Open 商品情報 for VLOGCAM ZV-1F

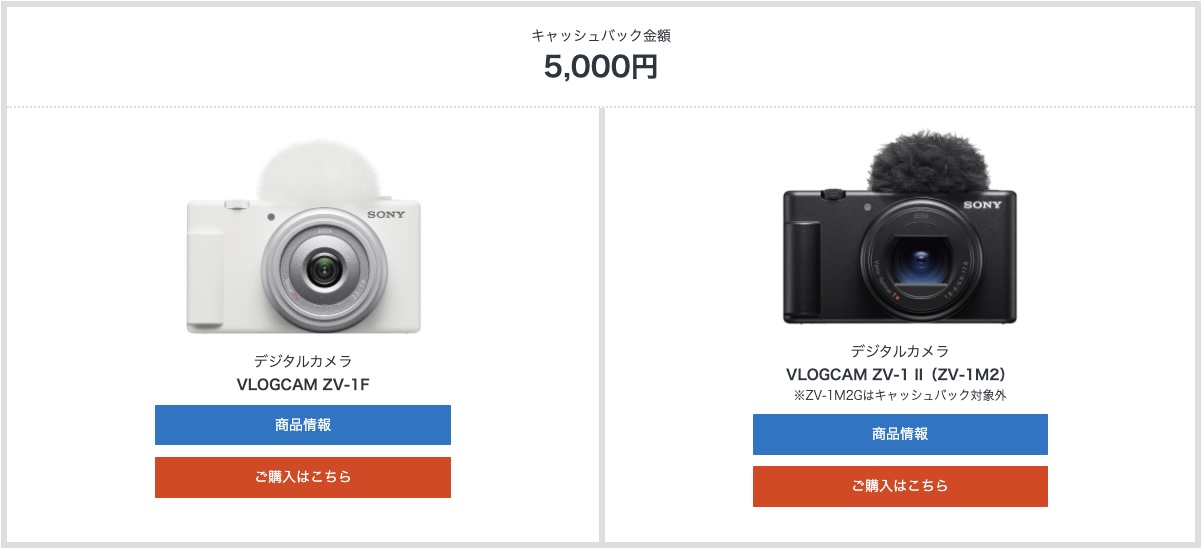(302, 425)
